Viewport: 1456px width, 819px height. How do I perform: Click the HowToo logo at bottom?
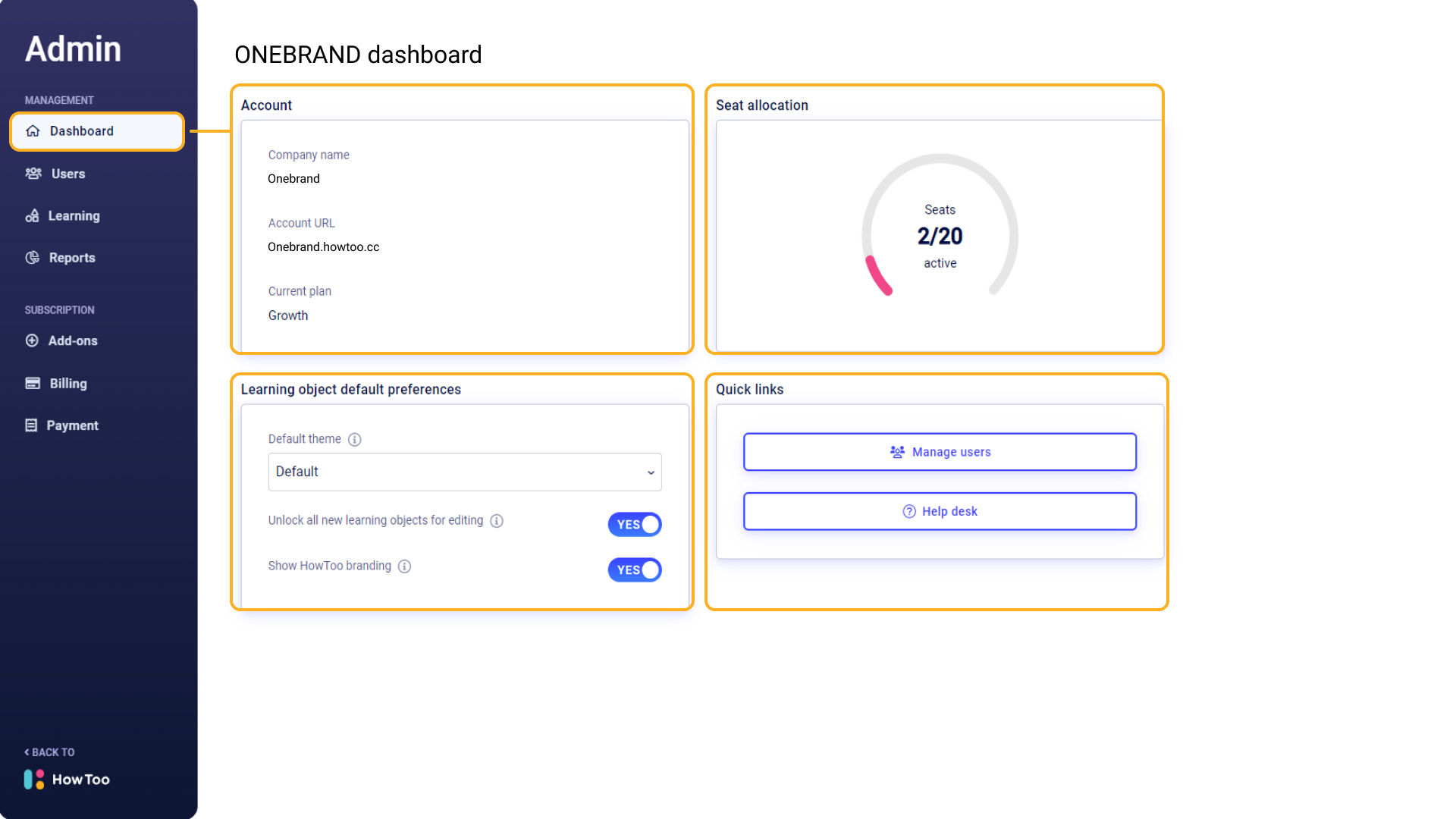(66, 780)
